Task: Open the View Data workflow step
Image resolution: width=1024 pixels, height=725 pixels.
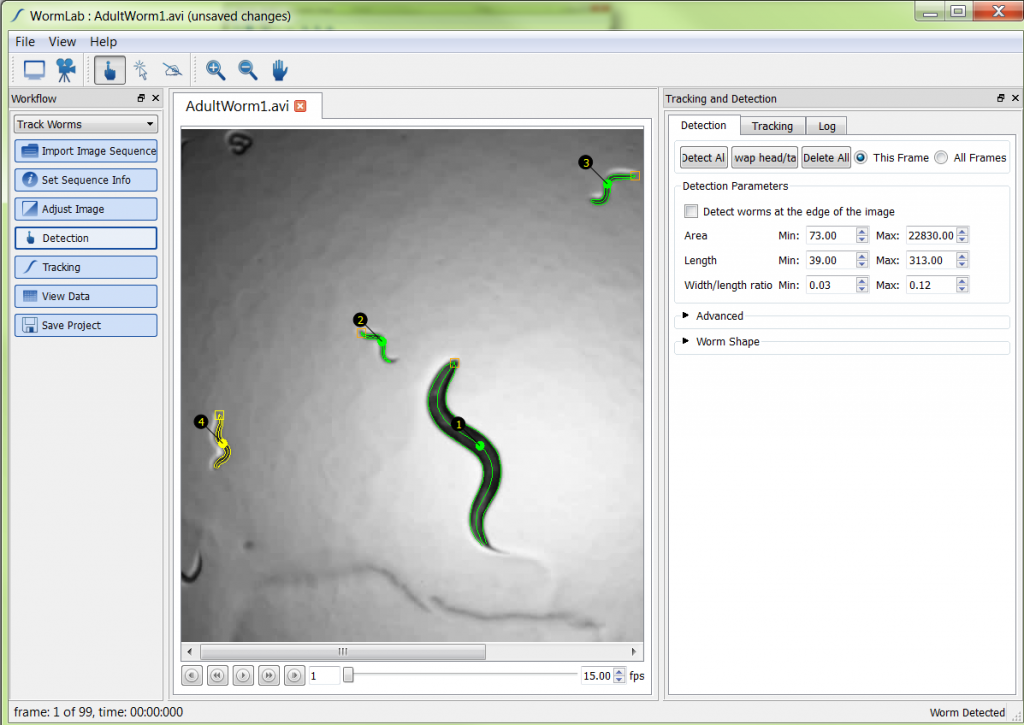Action: pos(86,296)
